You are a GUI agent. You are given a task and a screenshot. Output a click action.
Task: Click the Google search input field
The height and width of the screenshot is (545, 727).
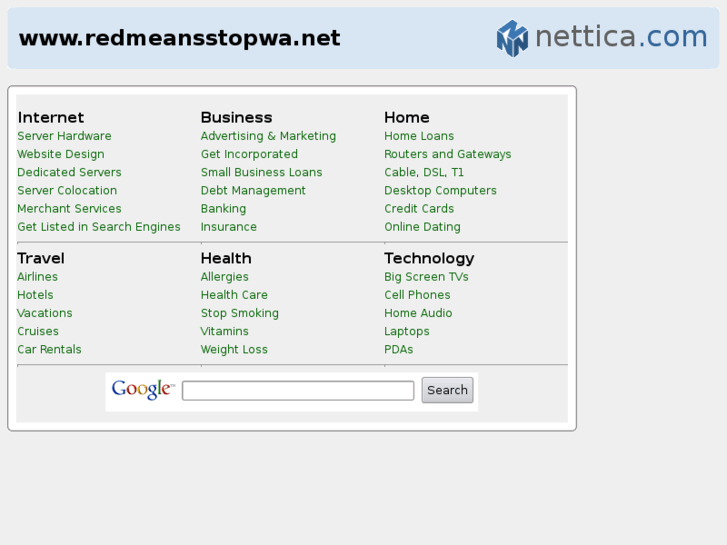click(298, 390)
